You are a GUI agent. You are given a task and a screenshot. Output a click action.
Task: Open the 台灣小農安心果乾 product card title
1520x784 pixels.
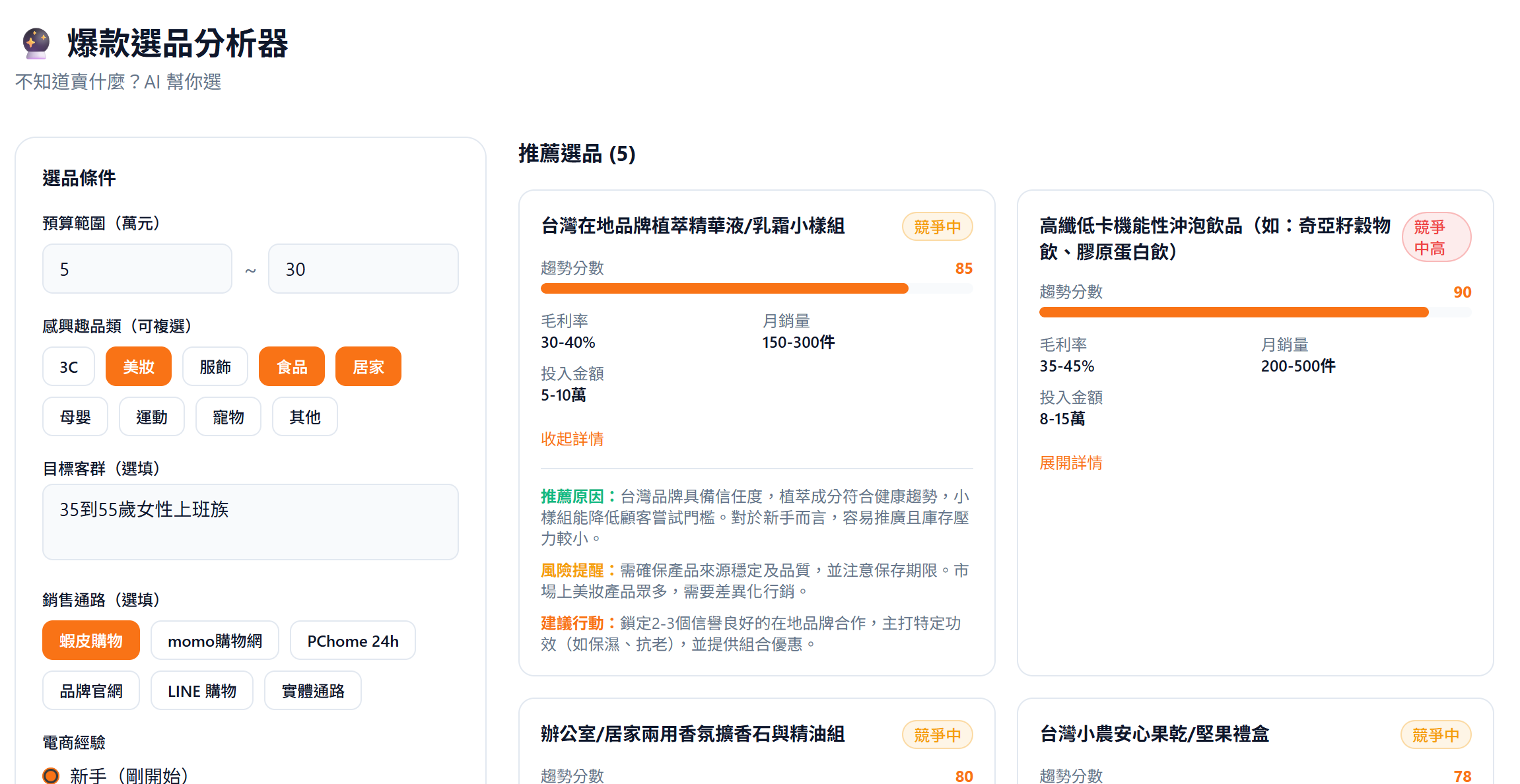click(x=1154, y=734)
